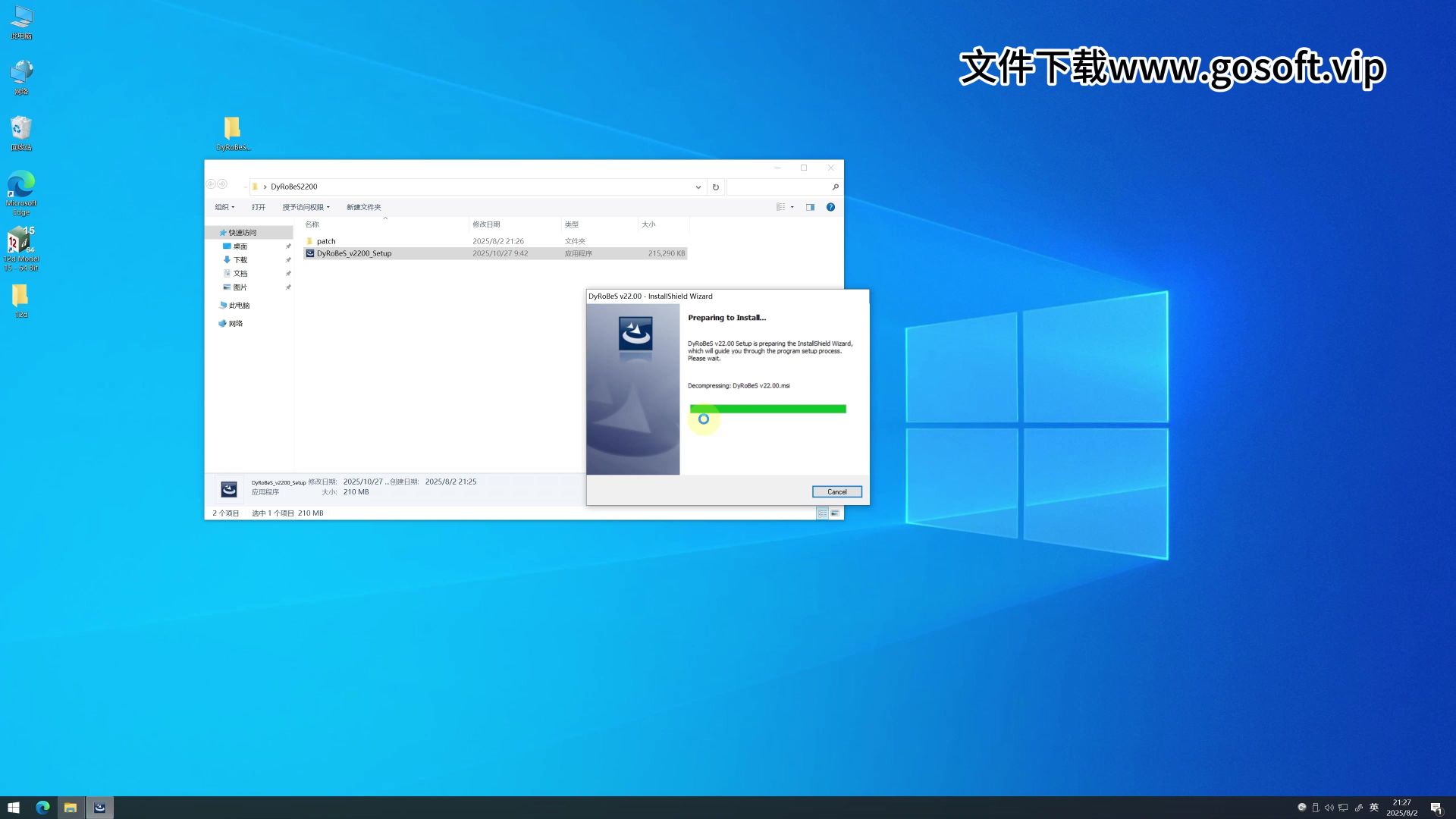Image resolution: width=1456 pixels, height=819 pixels.
Task: Open the patch folder
Action: (x=326, y=241)
